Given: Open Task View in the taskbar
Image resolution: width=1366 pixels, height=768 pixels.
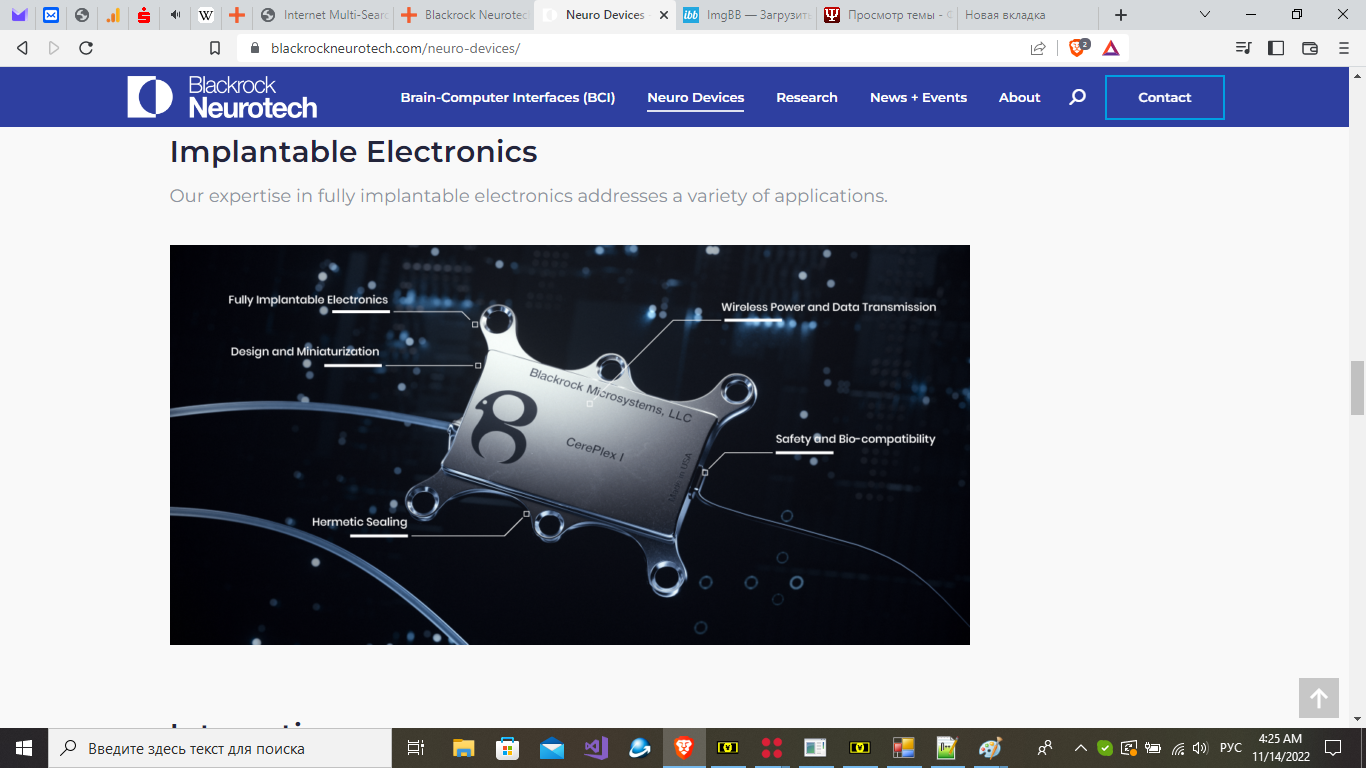Looking at the screenshot, I should coord(416,748).
